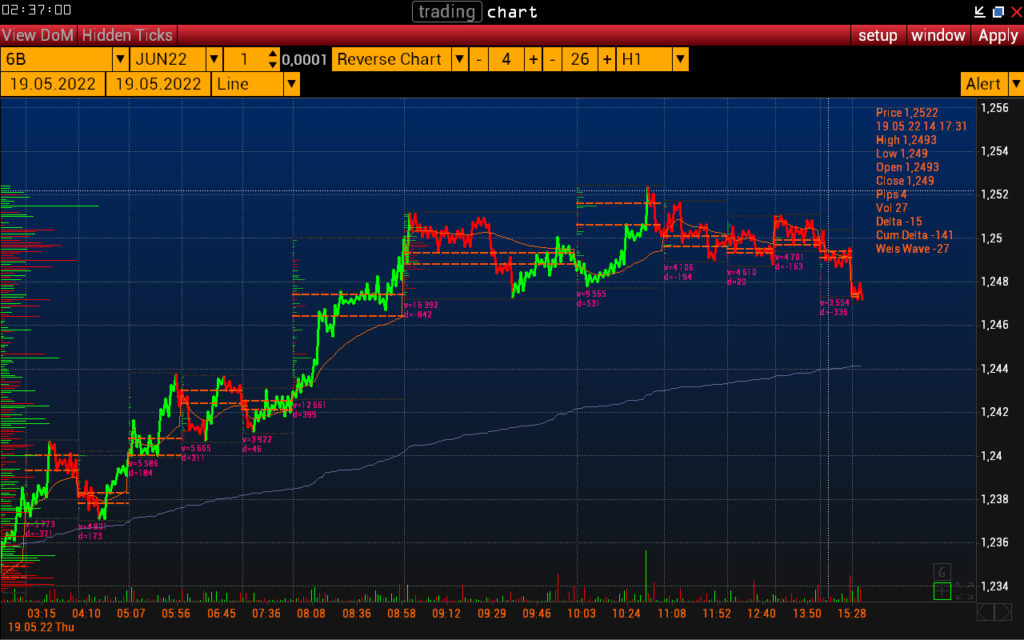Viewport: 1024px width, 640px height.
Task: Click the G icon above the crosshair
Action: point(941,572)
